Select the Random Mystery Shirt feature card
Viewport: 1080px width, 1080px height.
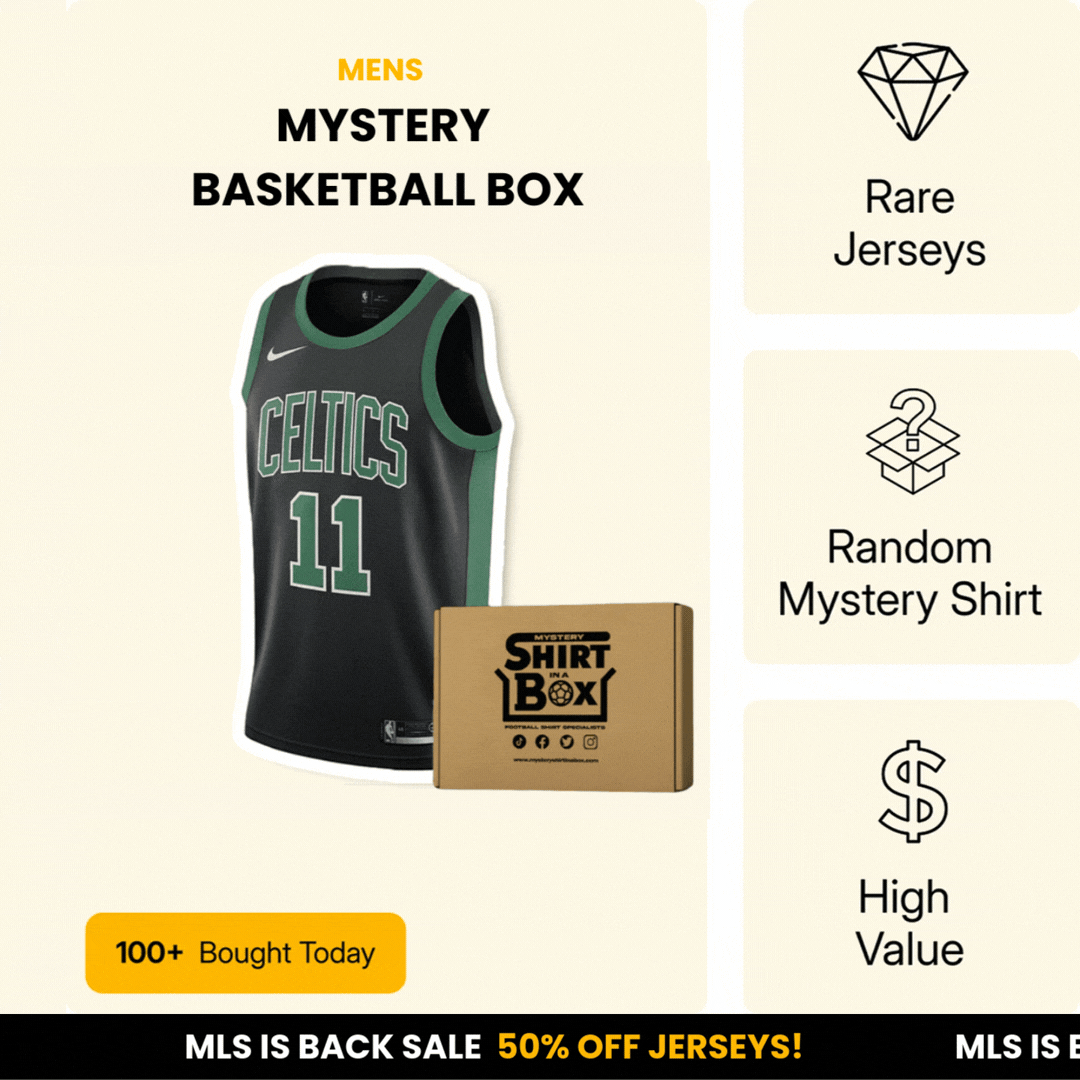(912, 507)
